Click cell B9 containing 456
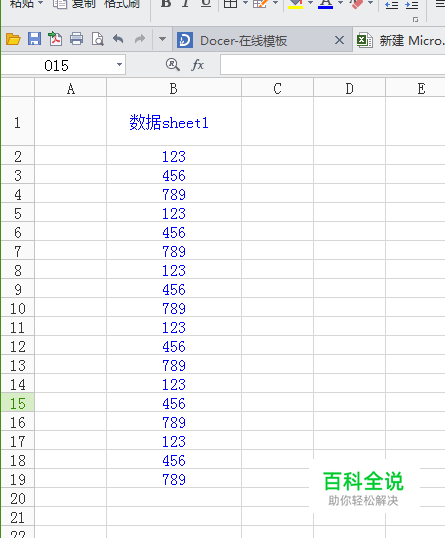Viewport: 445px width, 538px height. [x=174, y=289]
